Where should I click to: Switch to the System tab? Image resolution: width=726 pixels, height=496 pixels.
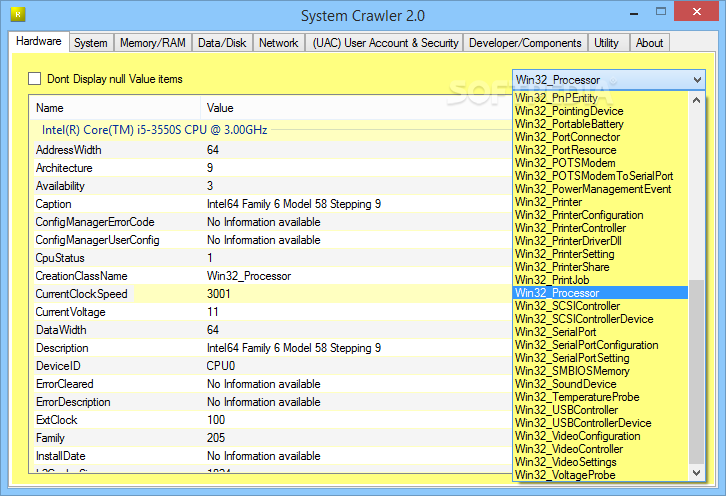coord(91,43)
